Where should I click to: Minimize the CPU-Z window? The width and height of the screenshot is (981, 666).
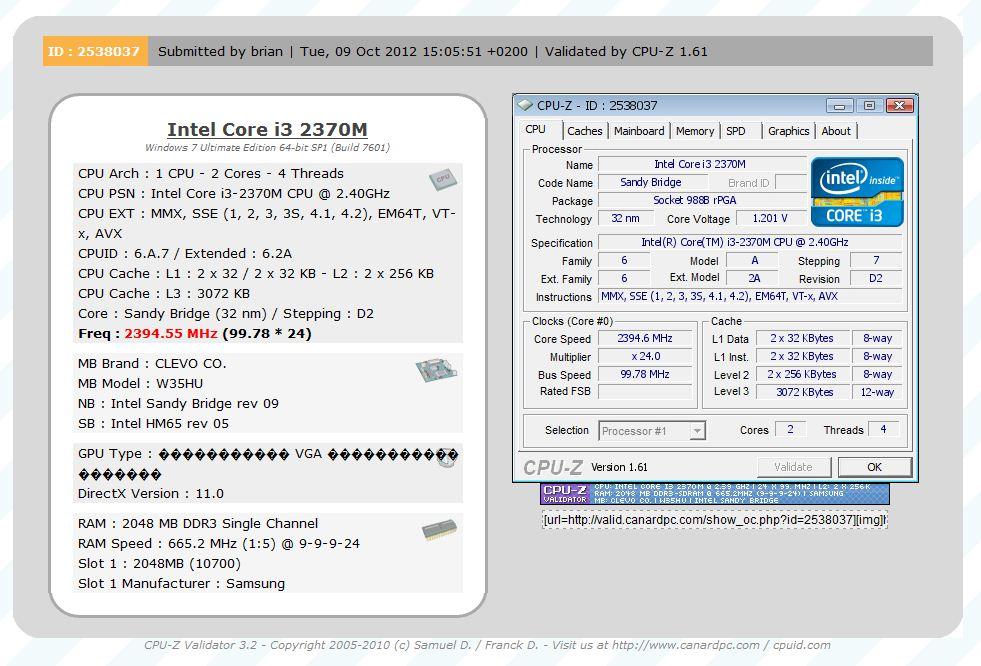[840, 106]
